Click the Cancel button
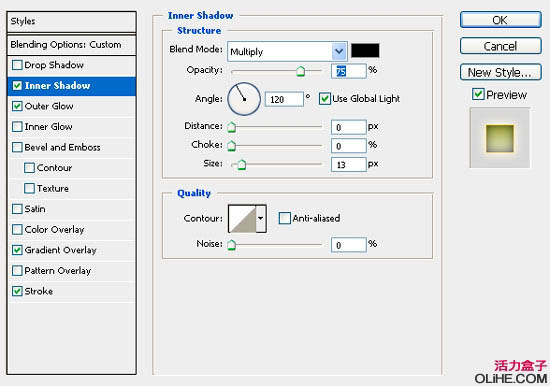The width and height of the screenshot is (550, 386). point(501,46)
